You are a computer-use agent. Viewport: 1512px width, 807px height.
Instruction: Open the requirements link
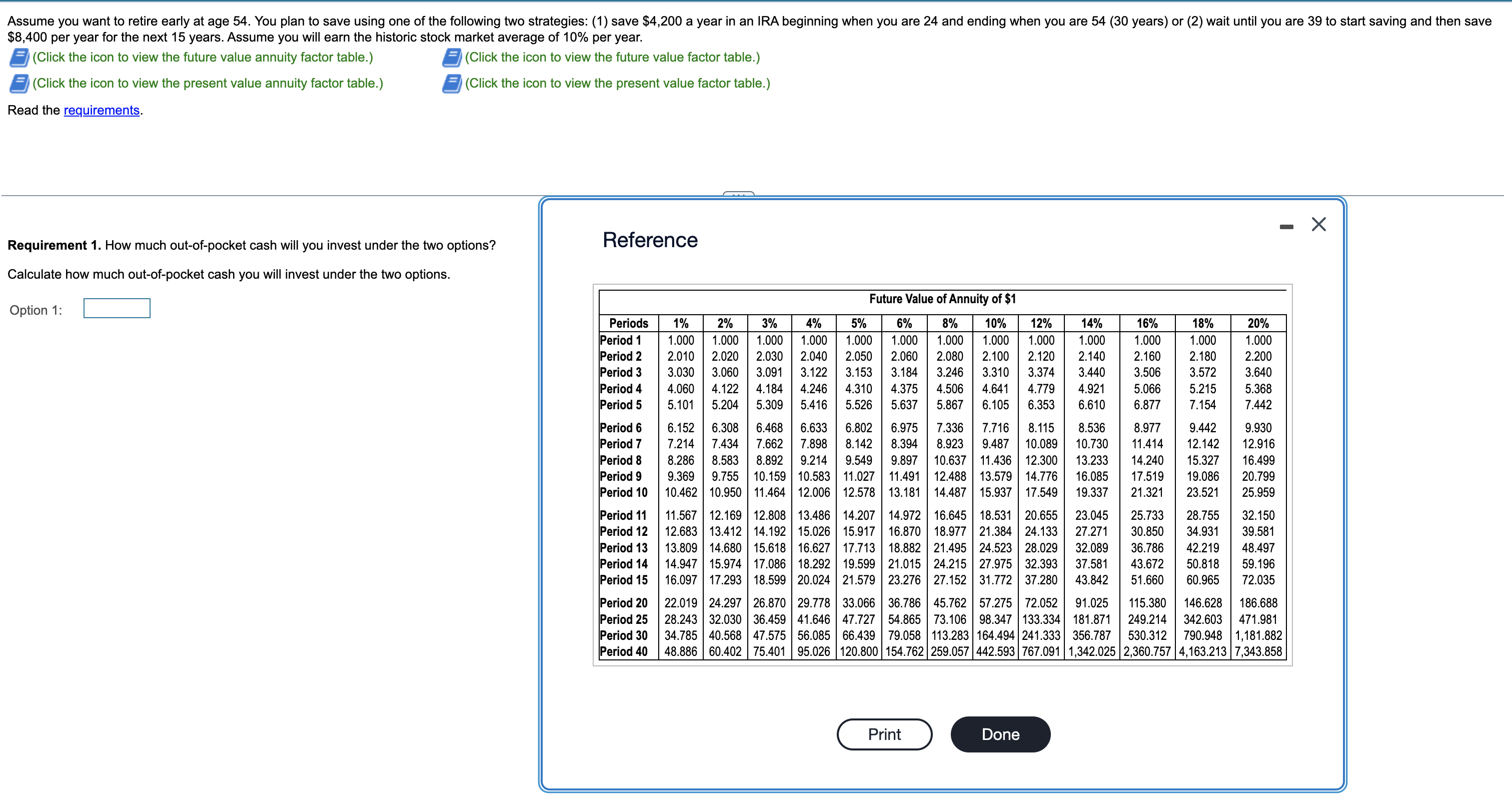102,111
